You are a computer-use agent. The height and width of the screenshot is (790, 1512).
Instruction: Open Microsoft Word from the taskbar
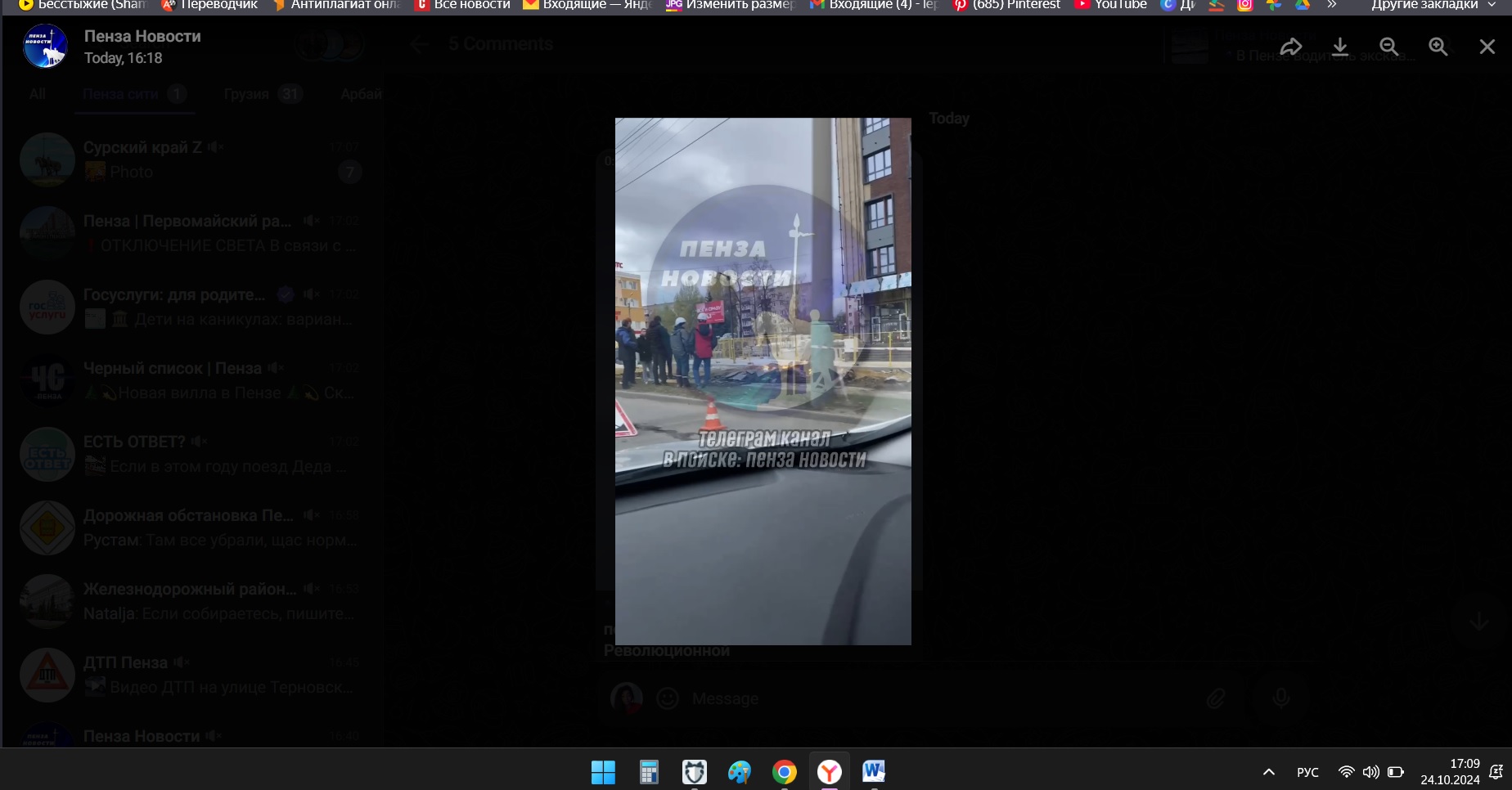coord(874,772)
